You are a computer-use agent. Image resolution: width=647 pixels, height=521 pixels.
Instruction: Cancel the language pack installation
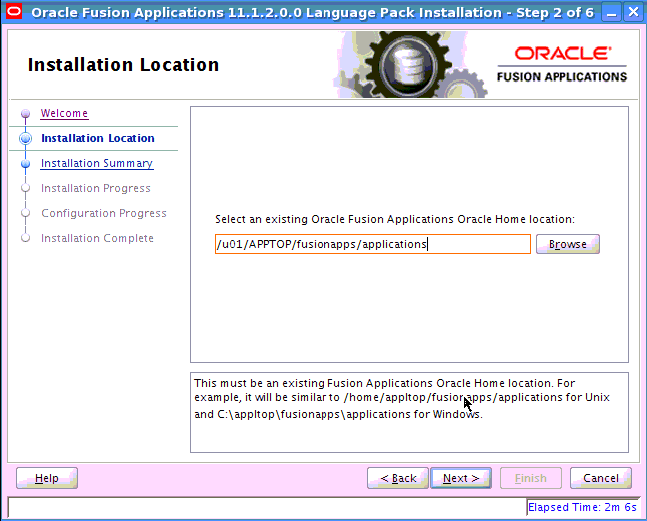601,478
